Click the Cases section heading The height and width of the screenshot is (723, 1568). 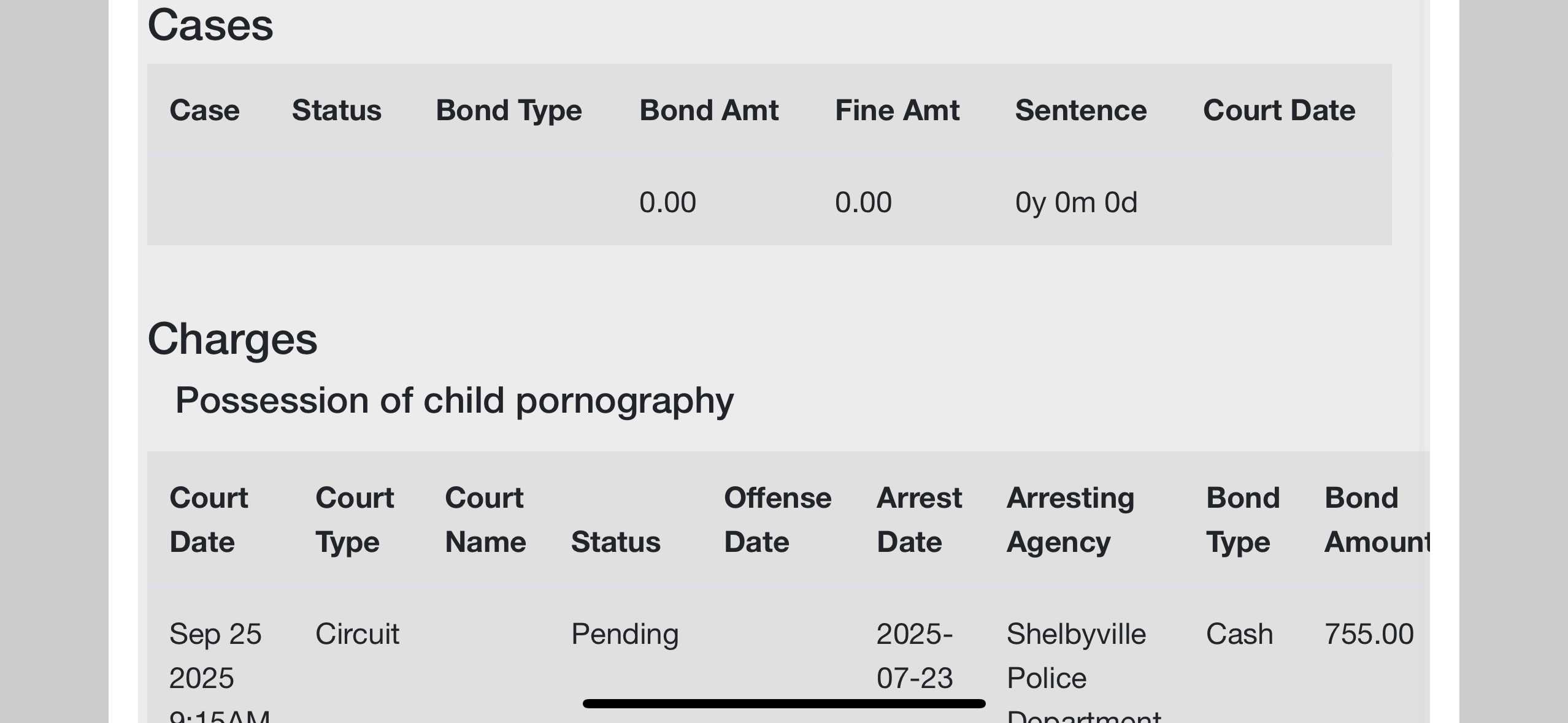[x=210, y=25]
